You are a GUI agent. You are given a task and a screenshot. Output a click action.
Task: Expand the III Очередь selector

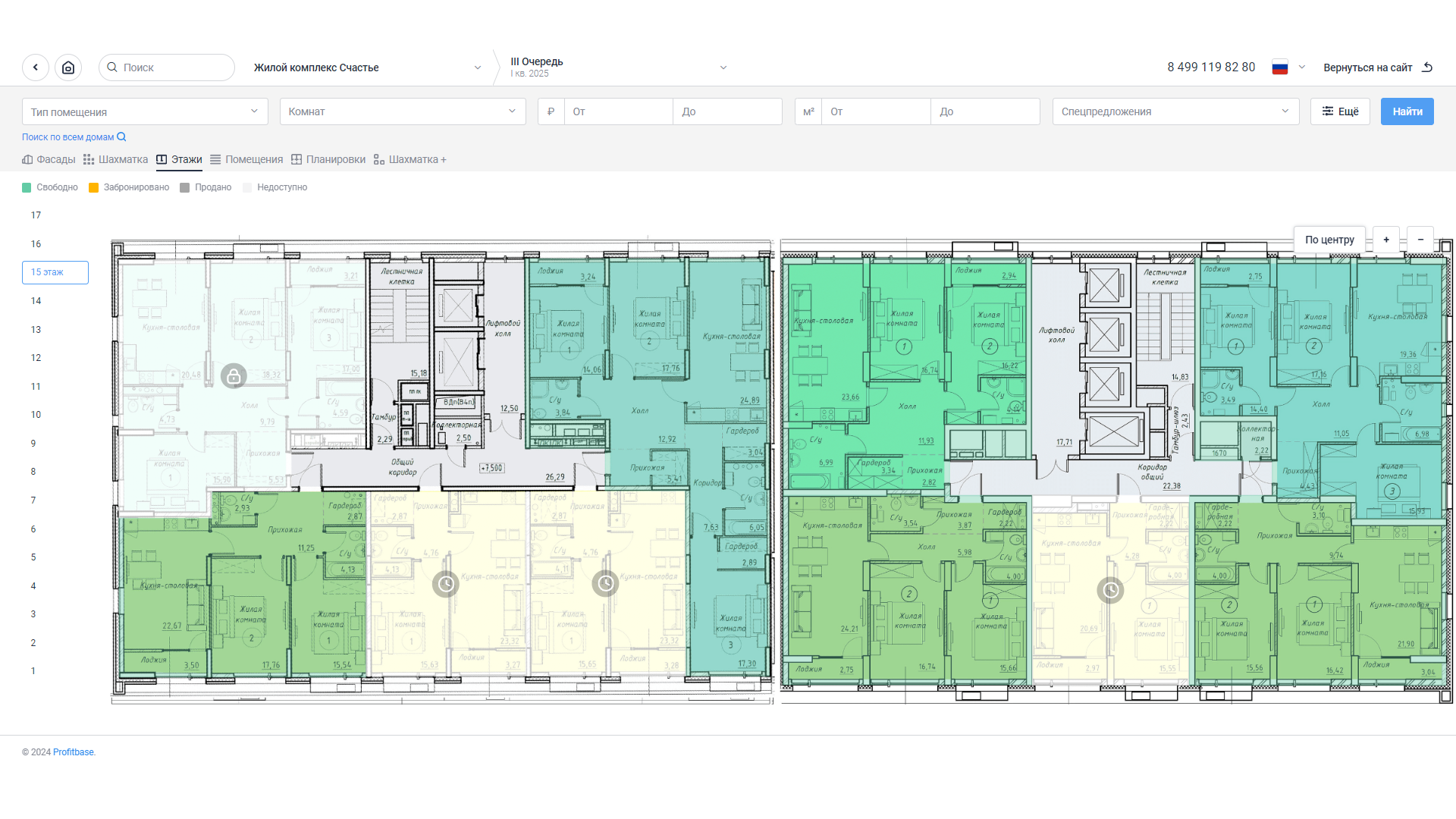(619, 67)
